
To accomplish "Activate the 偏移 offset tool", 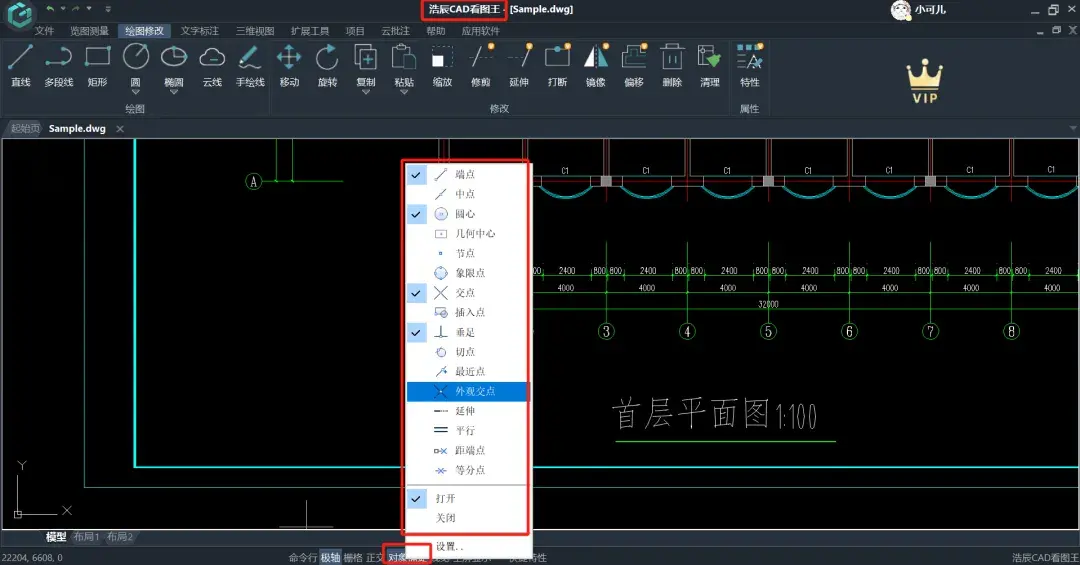I will (x=634, y=66).
